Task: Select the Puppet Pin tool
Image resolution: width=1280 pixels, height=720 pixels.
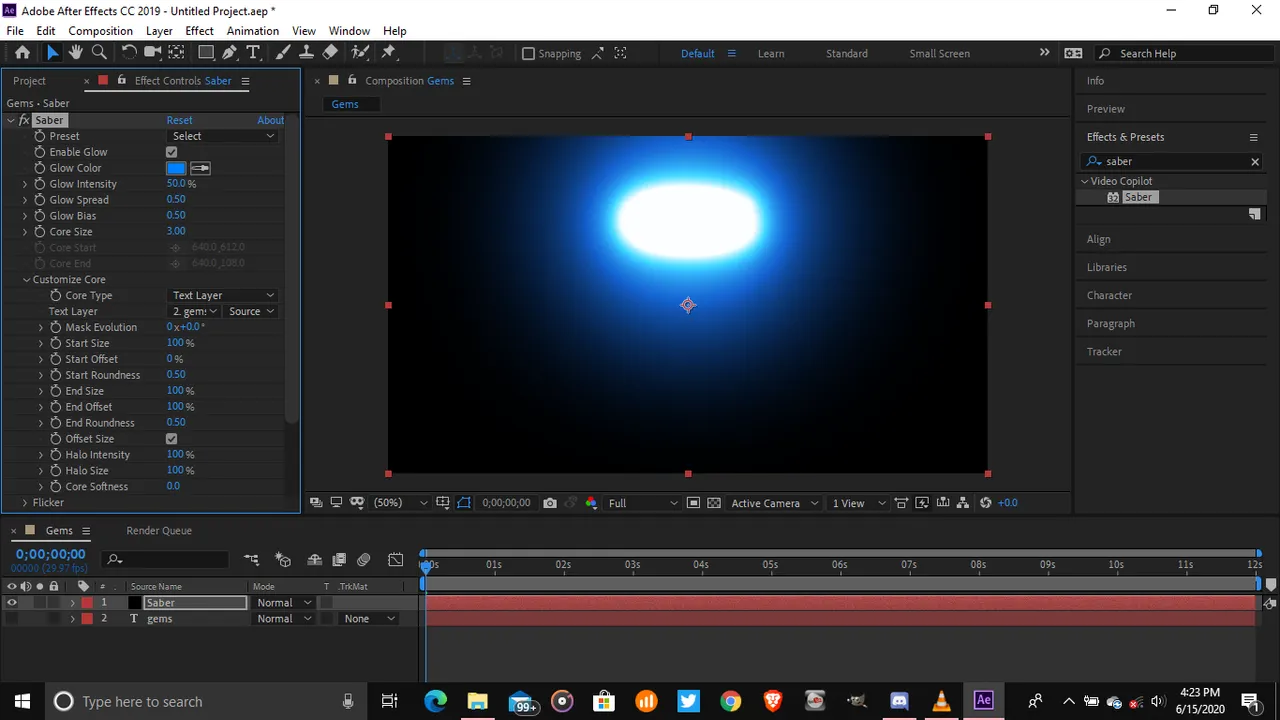Action: (389, 53)
